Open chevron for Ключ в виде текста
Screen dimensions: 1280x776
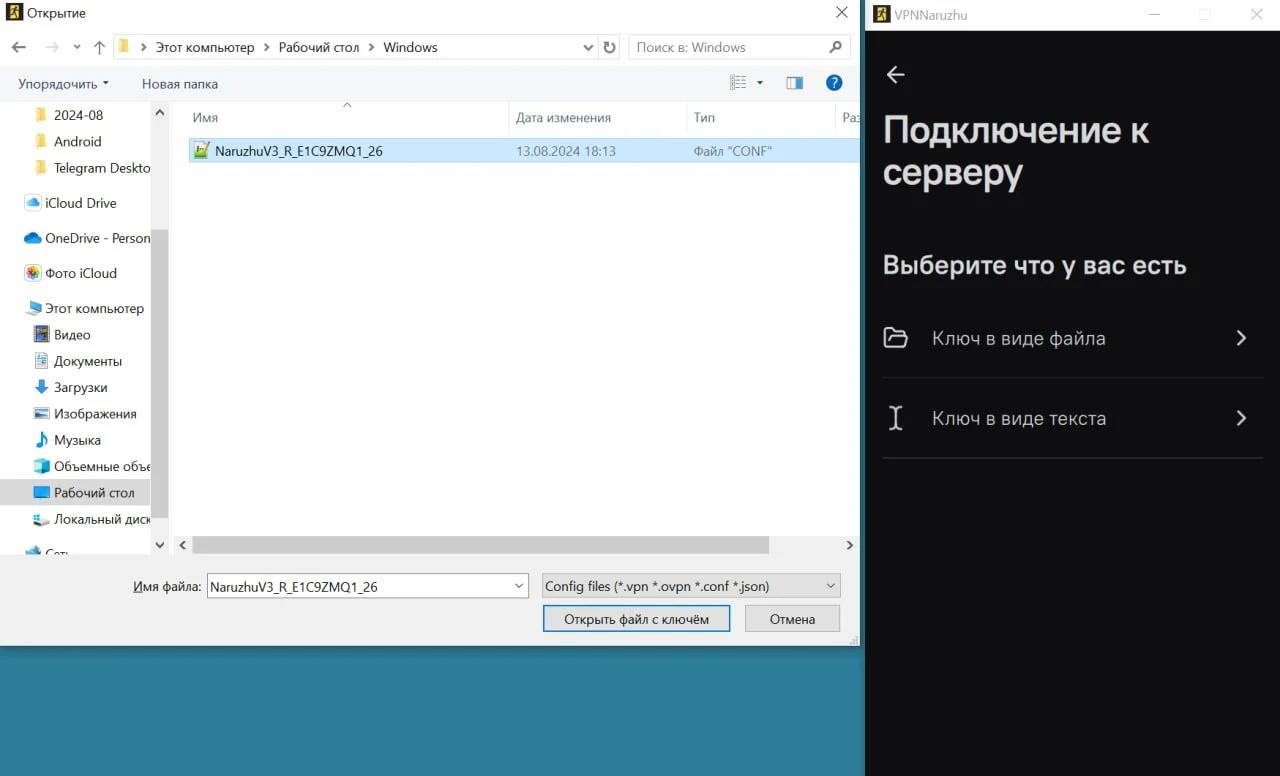[1241, 418]
